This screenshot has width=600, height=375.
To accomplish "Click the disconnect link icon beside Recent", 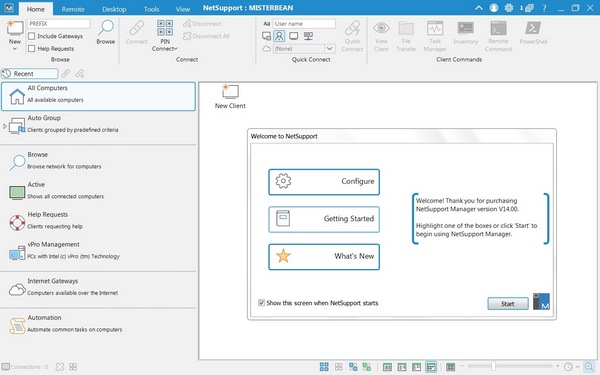I will 80,73.
